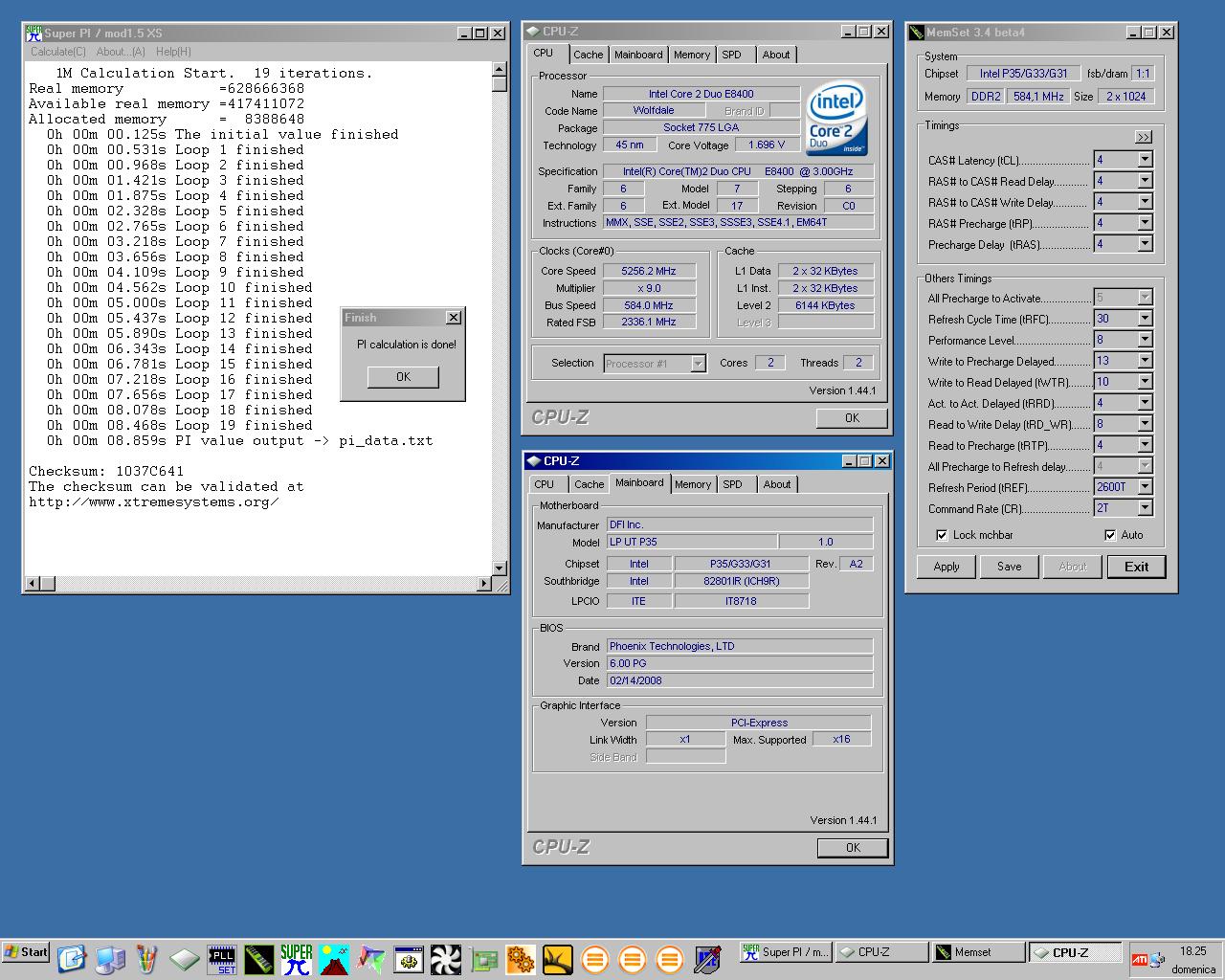The image size is (1225, 980).
Task: Dismiss the Finish dialog with OK
Action: click(403, 377)
